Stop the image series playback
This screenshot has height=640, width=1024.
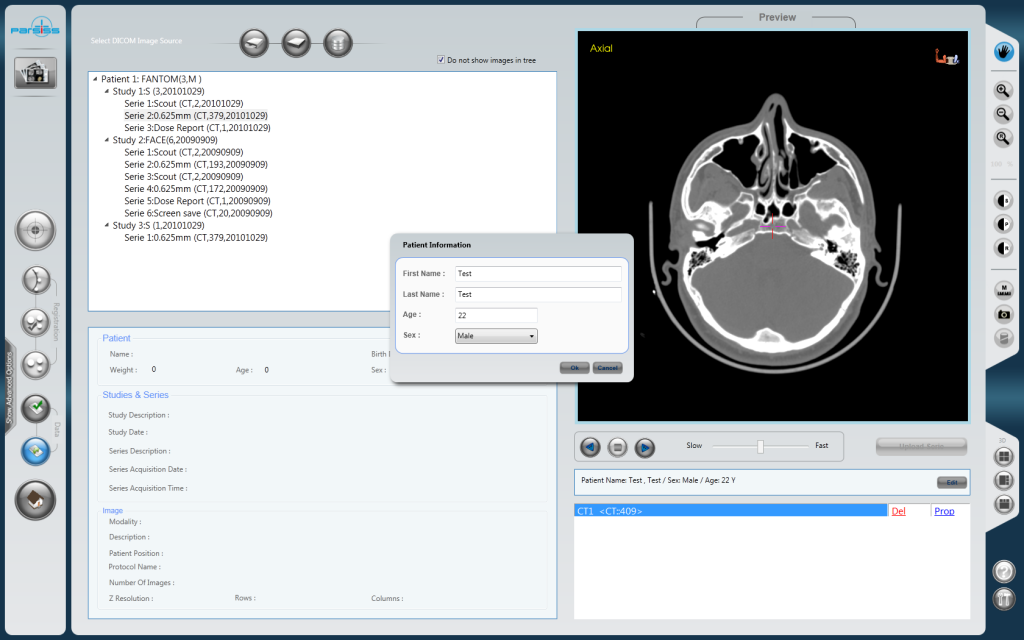click(x=618, y=447)
